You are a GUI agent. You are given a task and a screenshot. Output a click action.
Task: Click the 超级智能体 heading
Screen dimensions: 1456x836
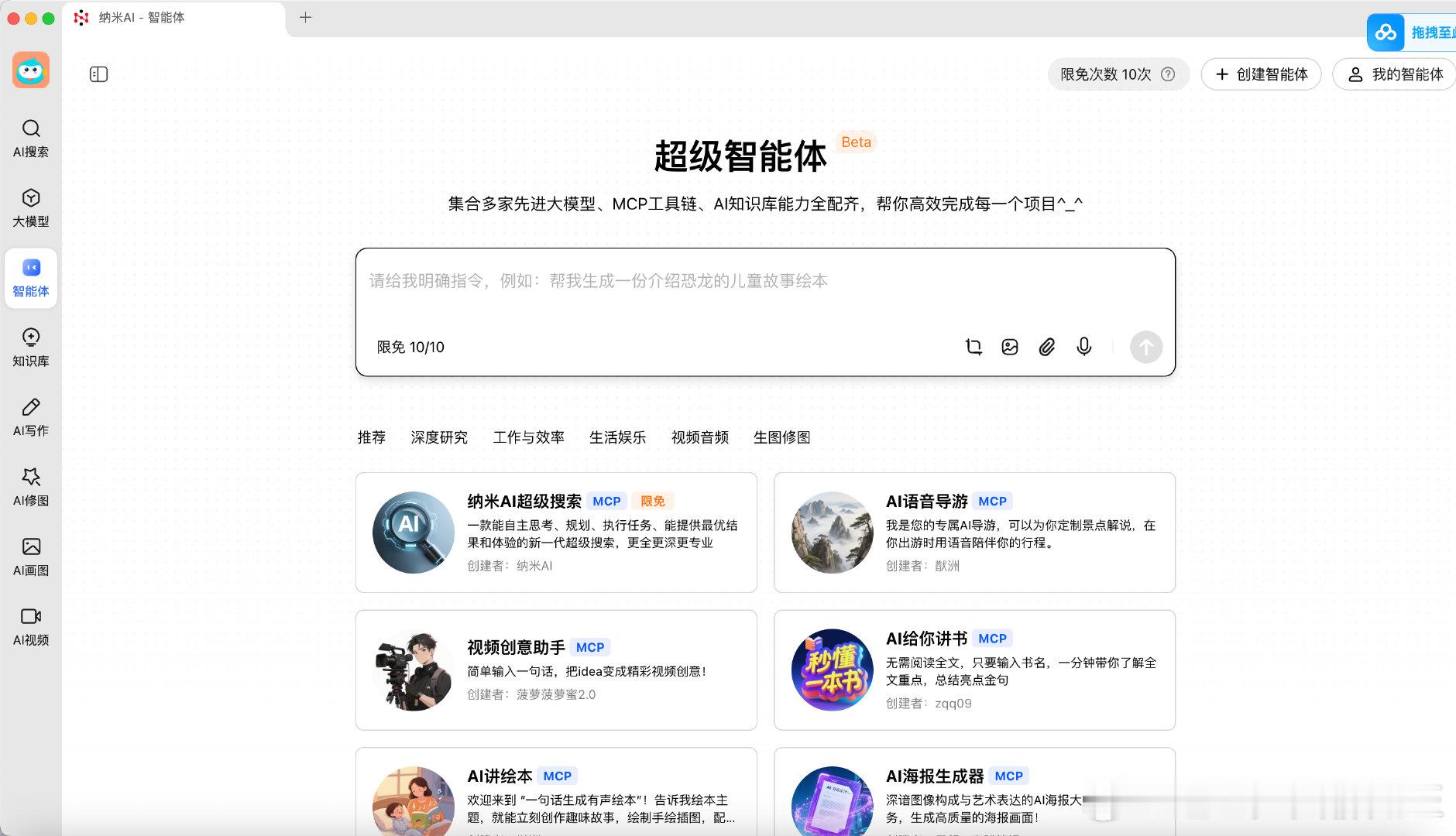pyautogui.click(x=740, y=156)
